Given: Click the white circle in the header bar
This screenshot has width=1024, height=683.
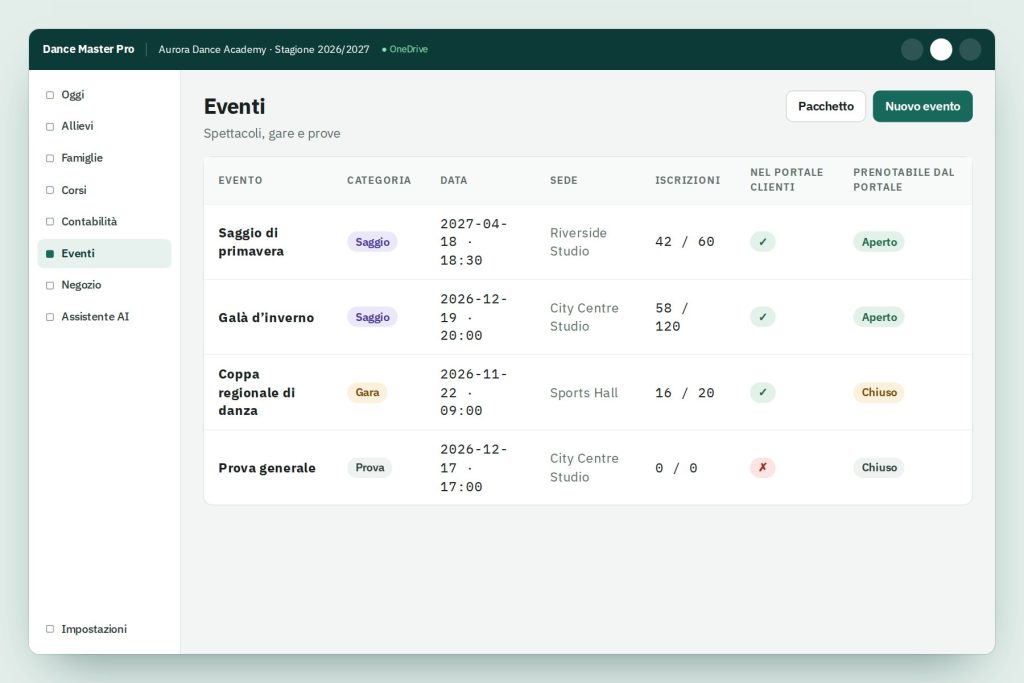Looking at the screenshot, I should click(940, 49).
